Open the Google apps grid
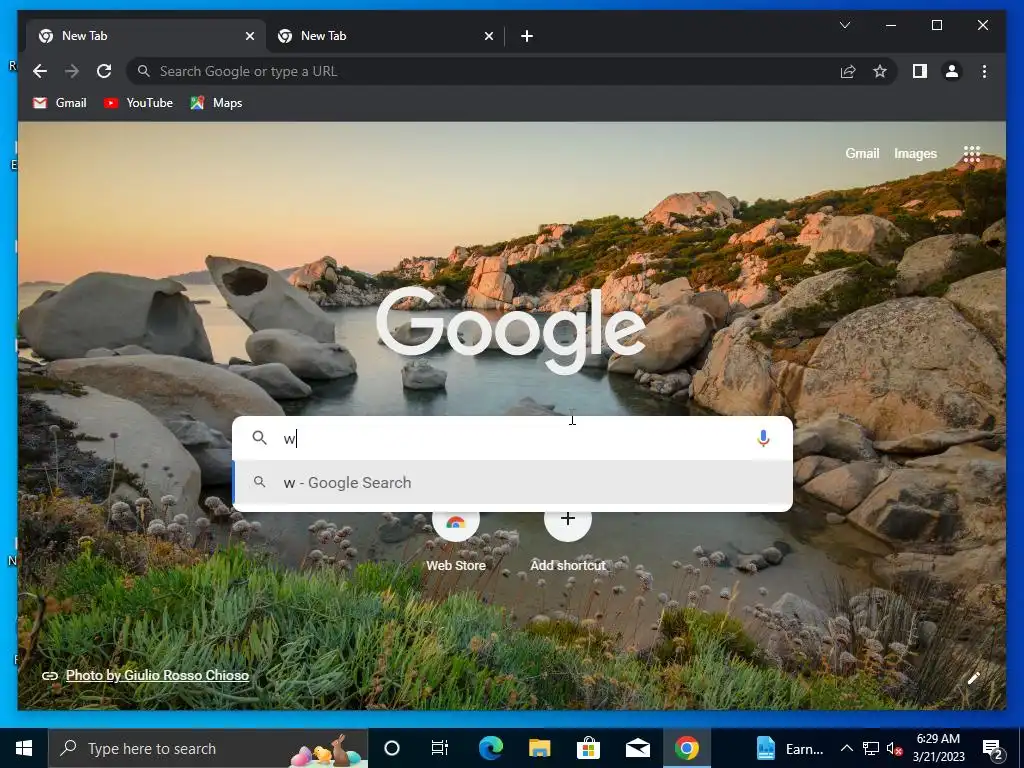The height and width of the screenshot is (768, 1024). (972, 153)
